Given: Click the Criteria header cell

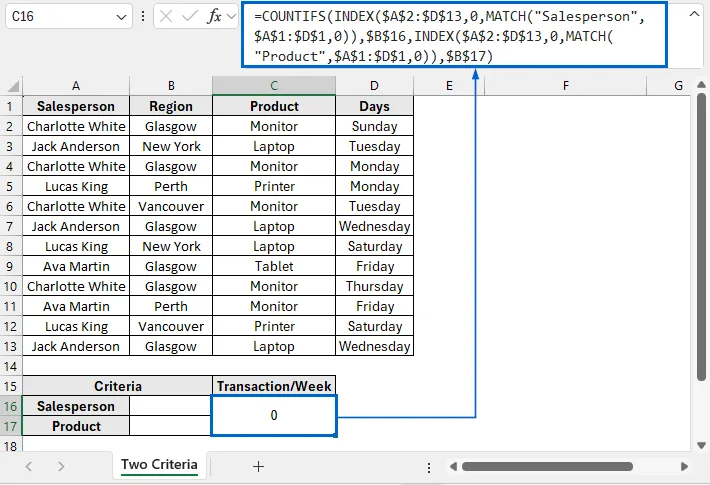Looking at the screenshot, I should pos(118,386).
